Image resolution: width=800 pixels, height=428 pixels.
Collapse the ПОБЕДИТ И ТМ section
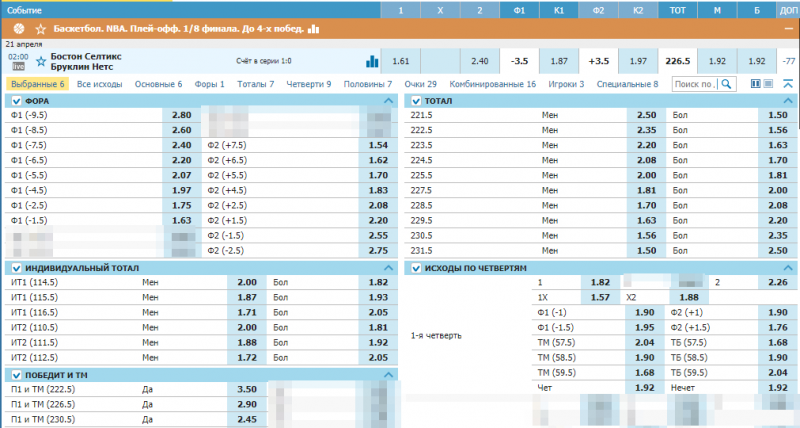point(389,375)
